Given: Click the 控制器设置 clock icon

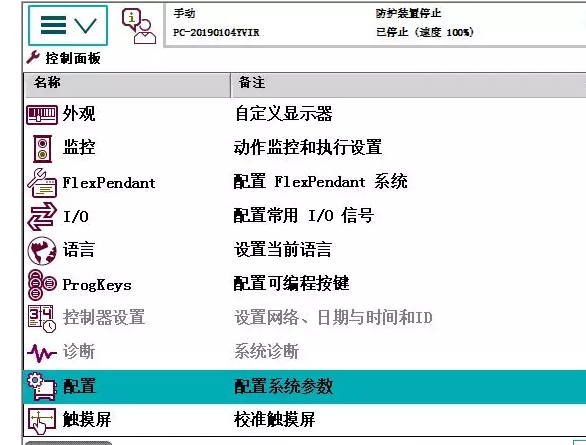Looking at the screenshot, I should (x=42, y=318).
